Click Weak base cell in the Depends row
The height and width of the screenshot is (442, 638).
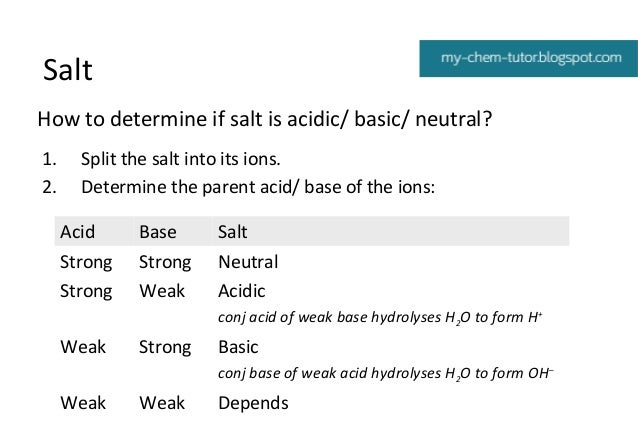coord(162,403)
